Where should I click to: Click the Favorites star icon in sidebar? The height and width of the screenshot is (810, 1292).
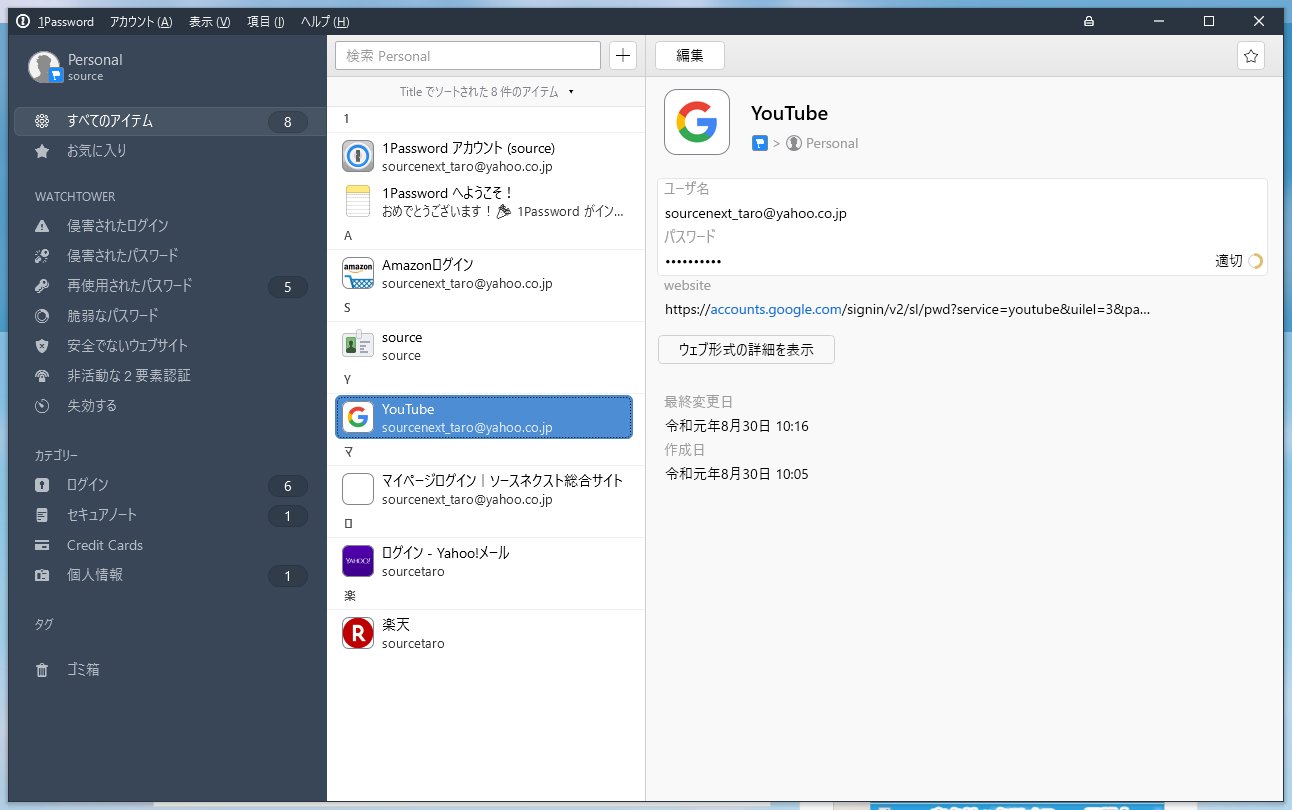point(42,151)
